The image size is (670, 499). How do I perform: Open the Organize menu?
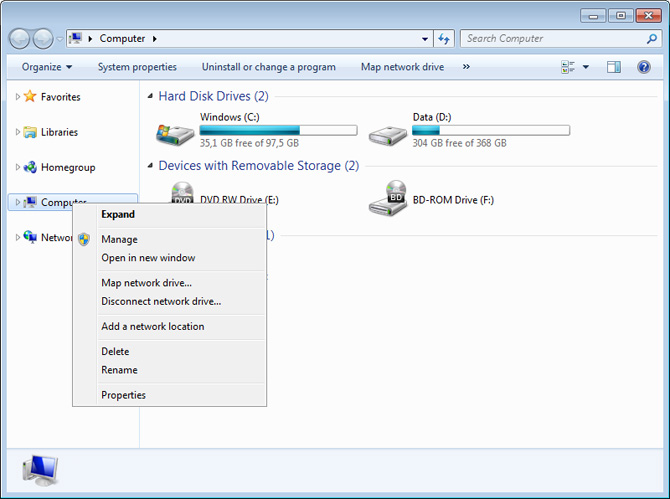click(47, 67)
